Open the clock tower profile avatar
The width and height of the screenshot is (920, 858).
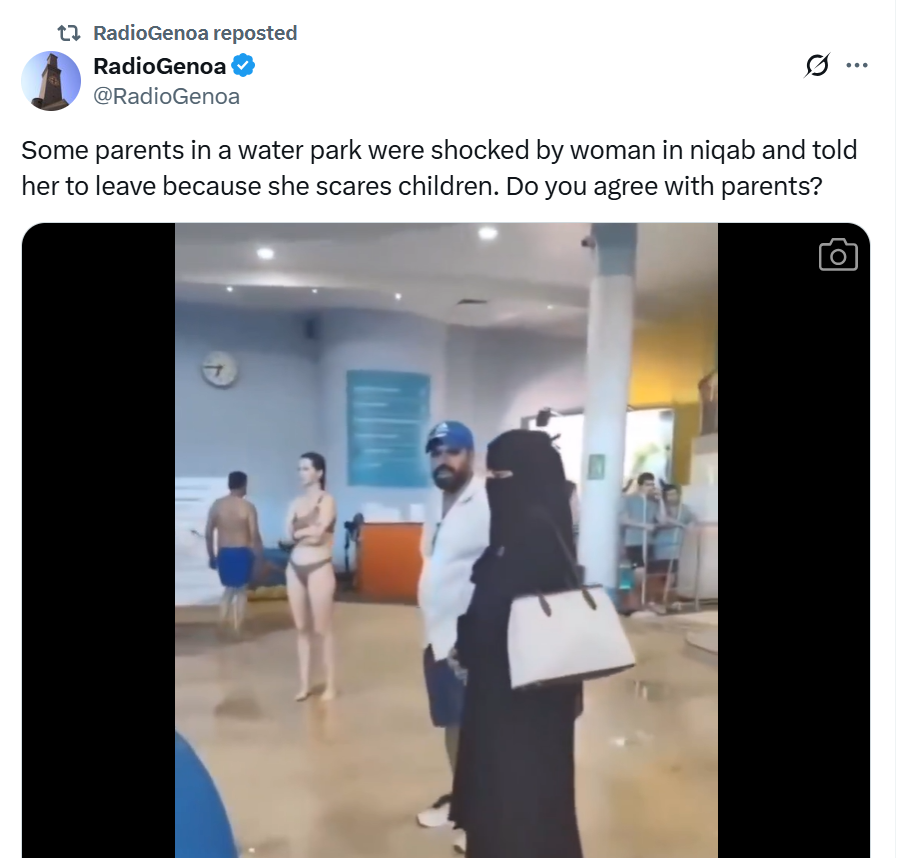pyautogui.click(x=51, y=81)
